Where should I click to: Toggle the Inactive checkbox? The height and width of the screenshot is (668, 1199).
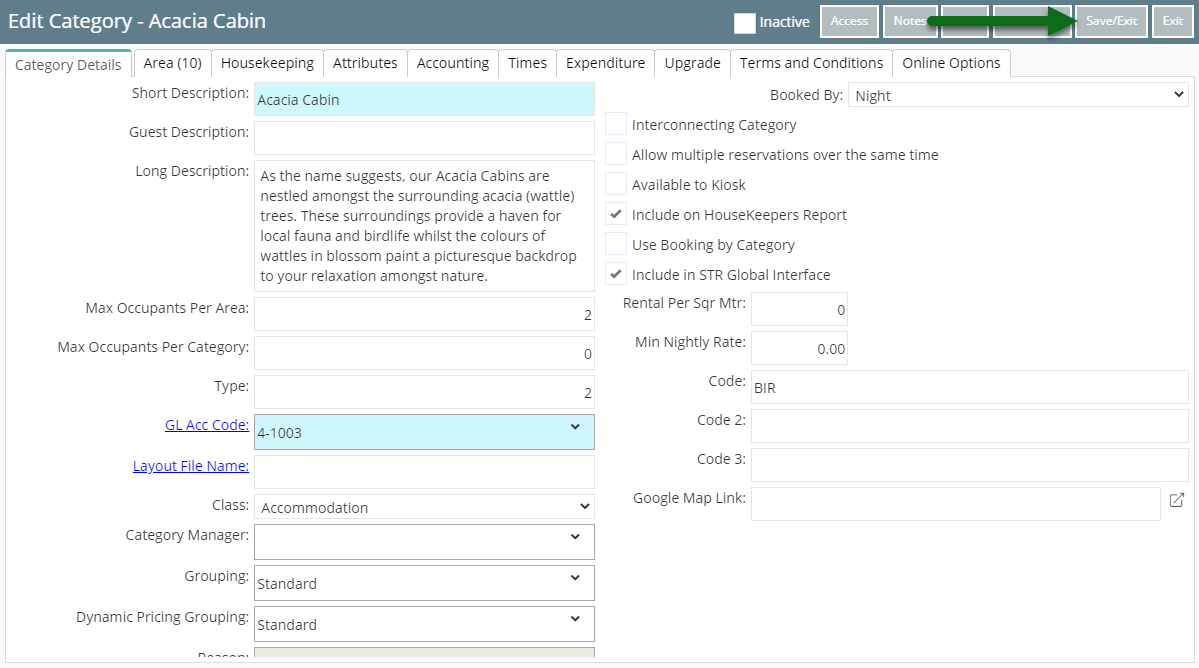pos(745,23)
